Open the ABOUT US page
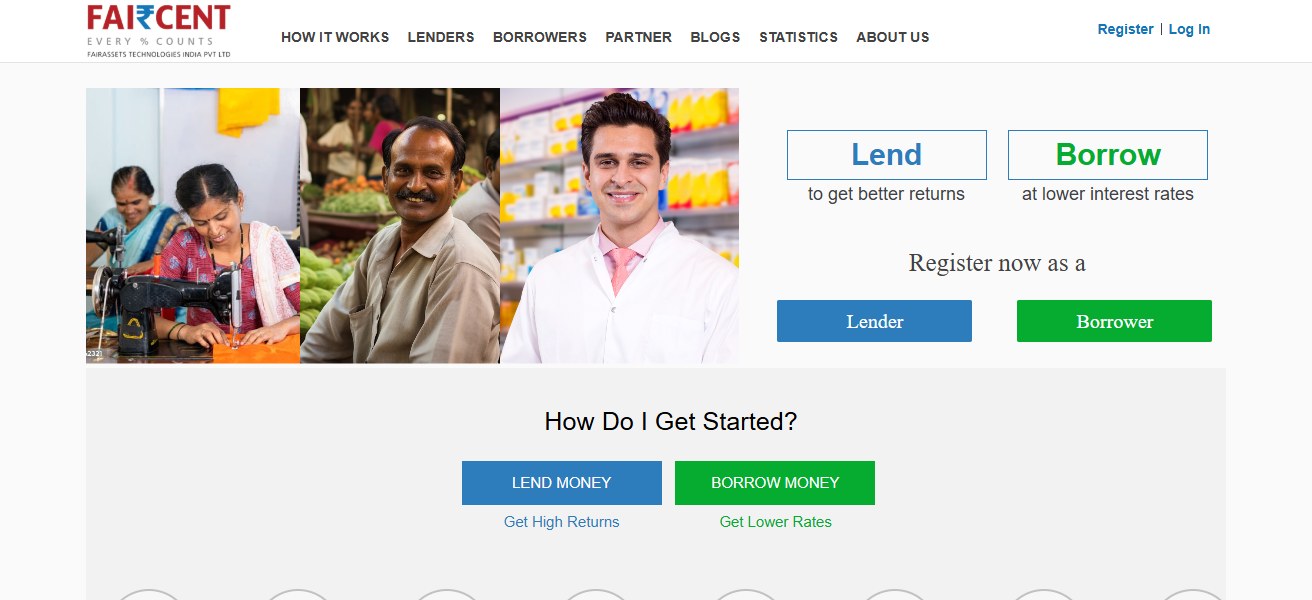Viewport: 1312px width, 600px height. 893,37
